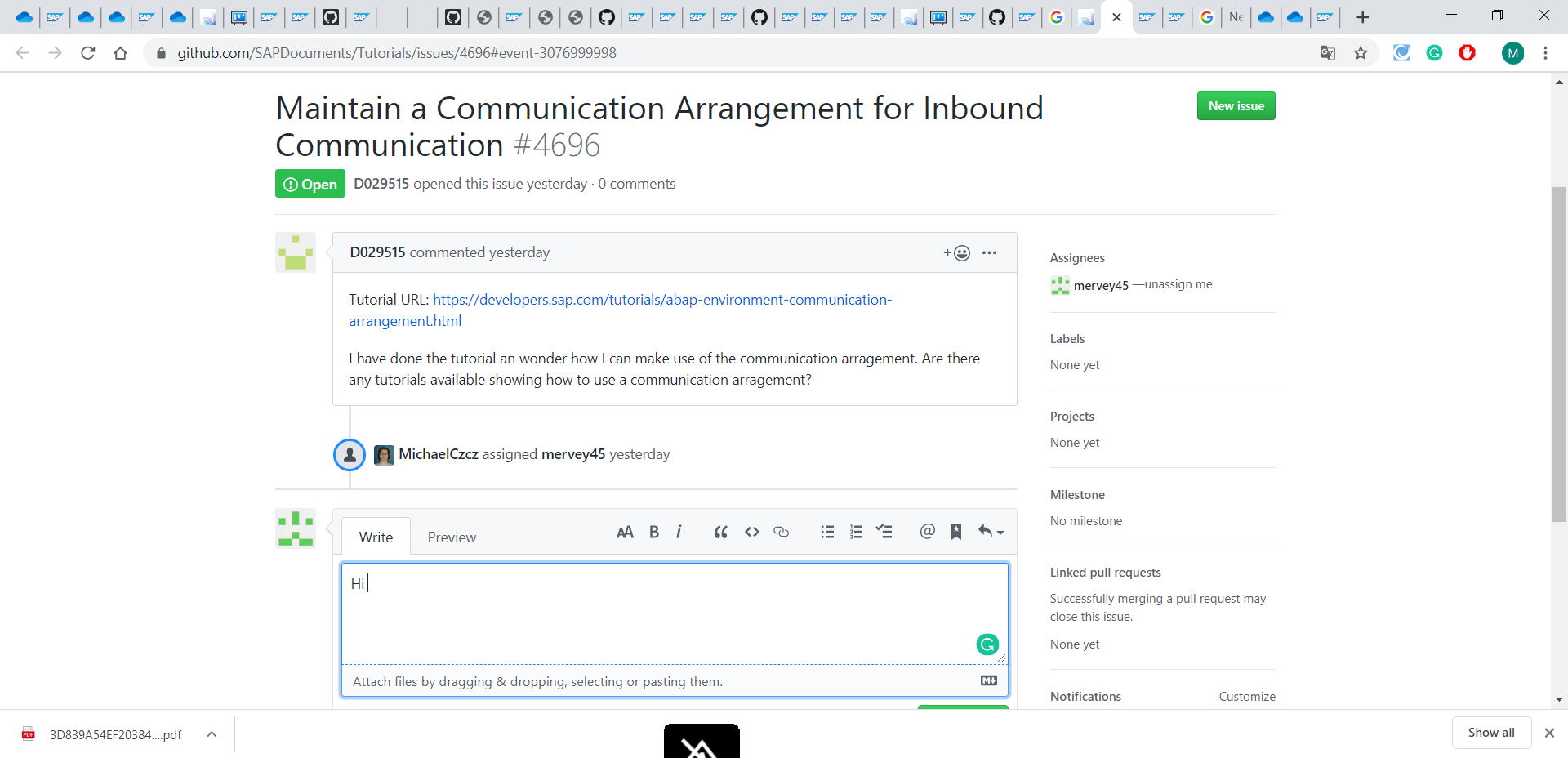Viewport: 1568px width, 758px height.
Task: Insert a task list
Action: click(x=884, y=532)
